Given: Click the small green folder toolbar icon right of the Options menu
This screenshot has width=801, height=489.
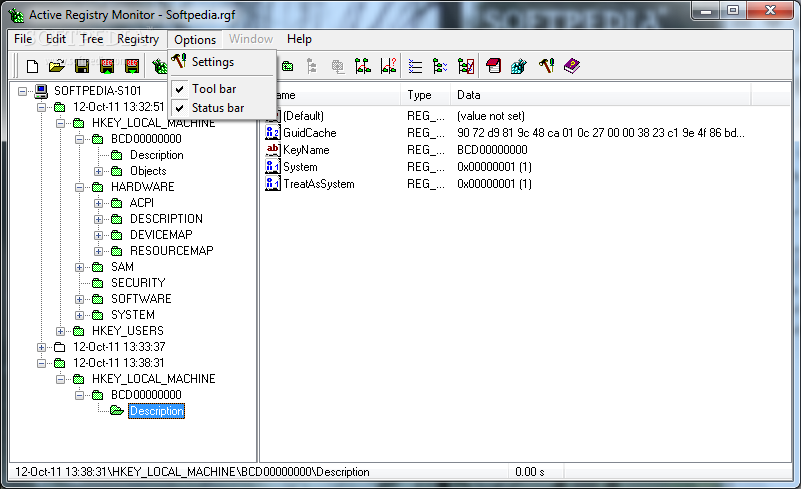Looking at the screenshot, I should pyautogui.click(x=288, y=66).
